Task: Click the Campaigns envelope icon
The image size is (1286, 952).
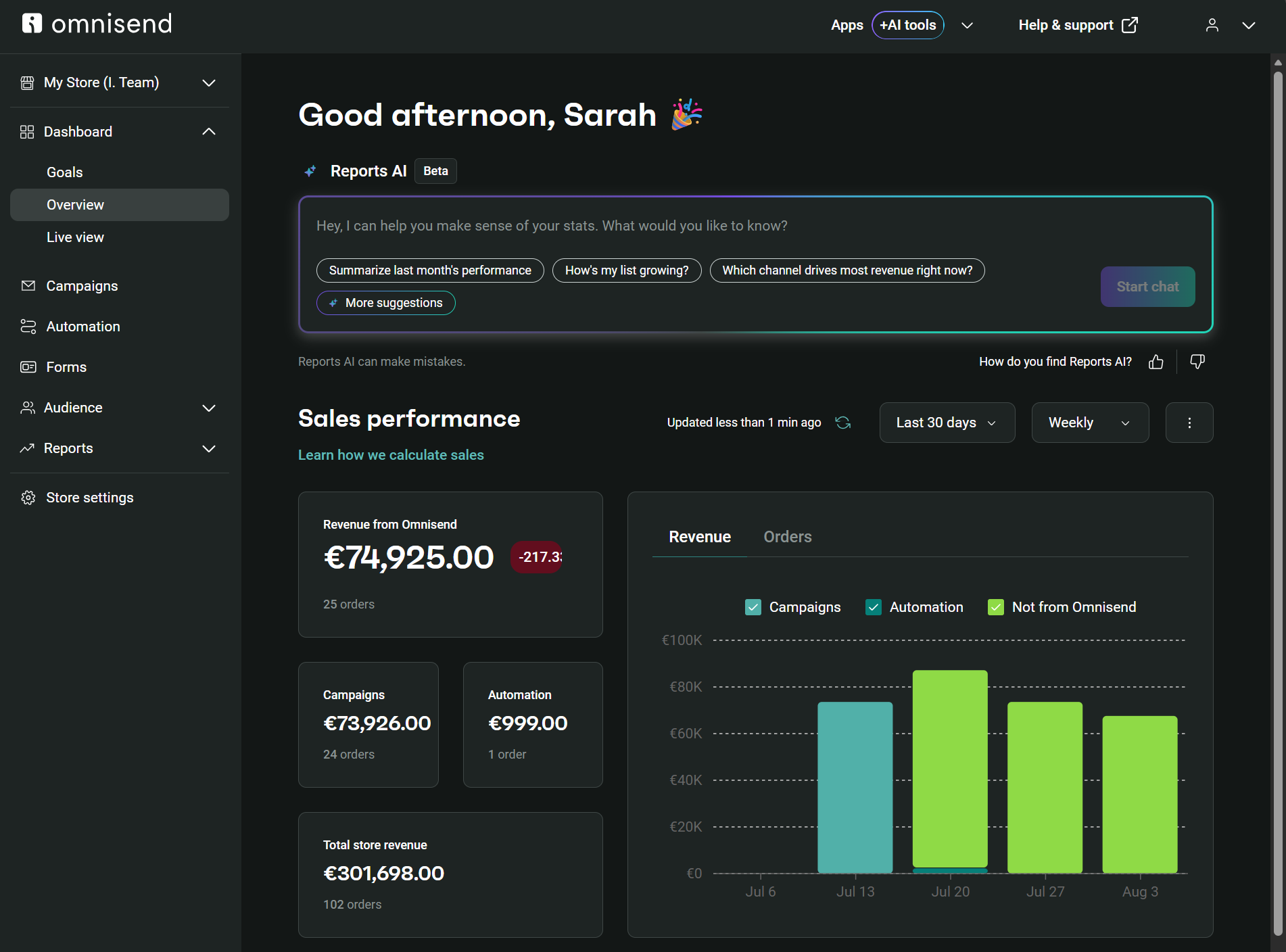Action: tap(28, 286)
